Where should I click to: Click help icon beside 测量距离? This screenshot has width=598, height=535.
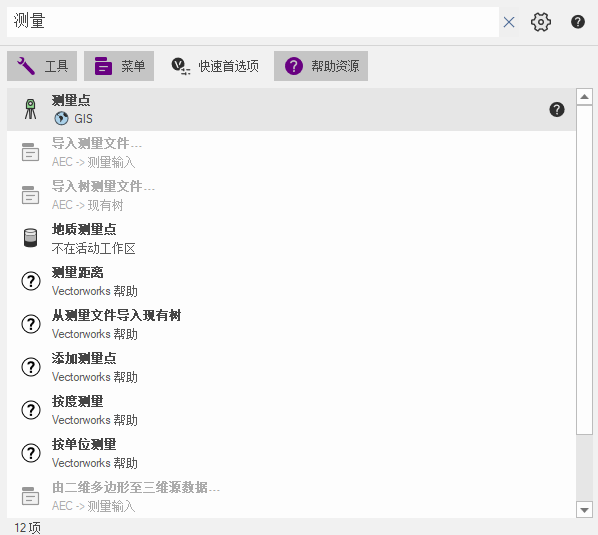(x=31, y=281)
